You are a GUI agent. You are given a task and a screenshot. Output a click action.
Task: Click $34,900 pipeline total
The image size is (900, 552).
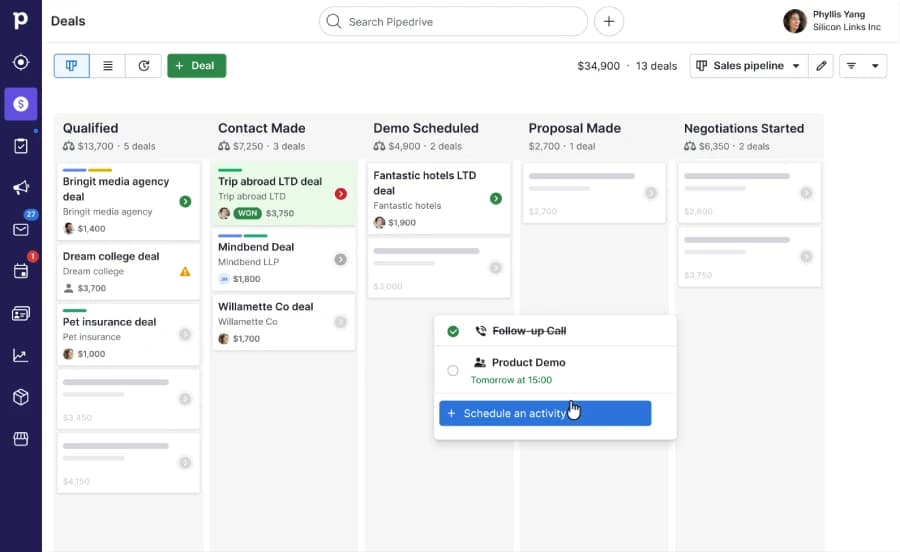tap(599, 66)
